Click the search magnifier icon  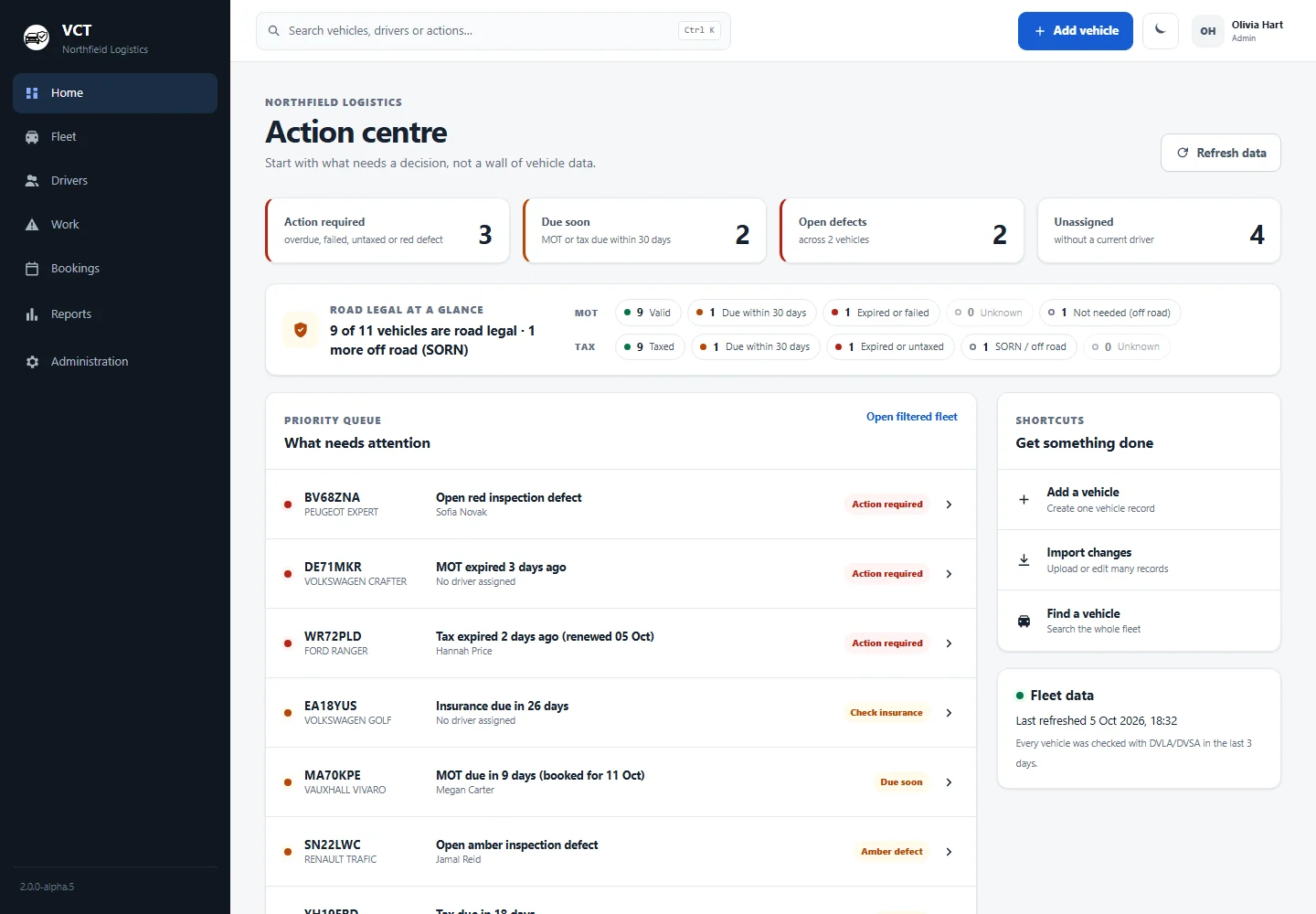coord(273,31)
